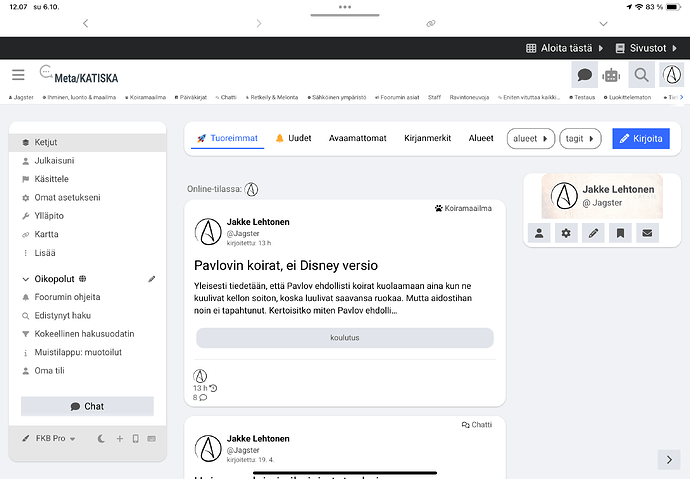The image size is (690, 479).
Task: Expand the Sivustot menu
Action: pyautogui.click(x=646, y=48)
